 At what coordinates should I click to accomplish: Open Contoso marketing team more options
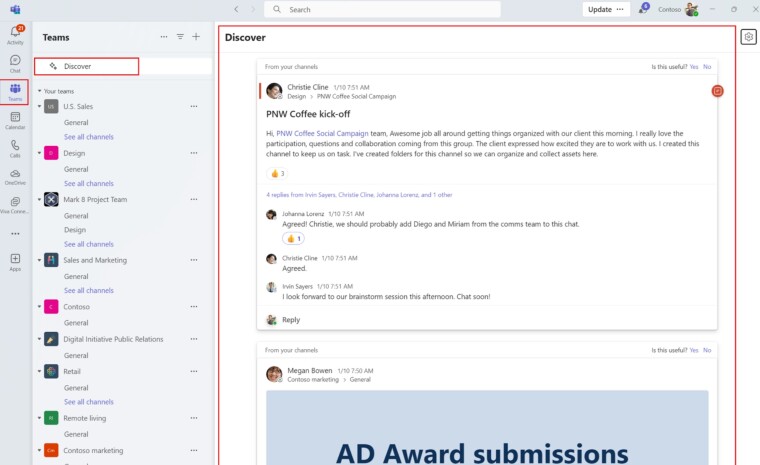pyautogui.click(x=194, y=450)
